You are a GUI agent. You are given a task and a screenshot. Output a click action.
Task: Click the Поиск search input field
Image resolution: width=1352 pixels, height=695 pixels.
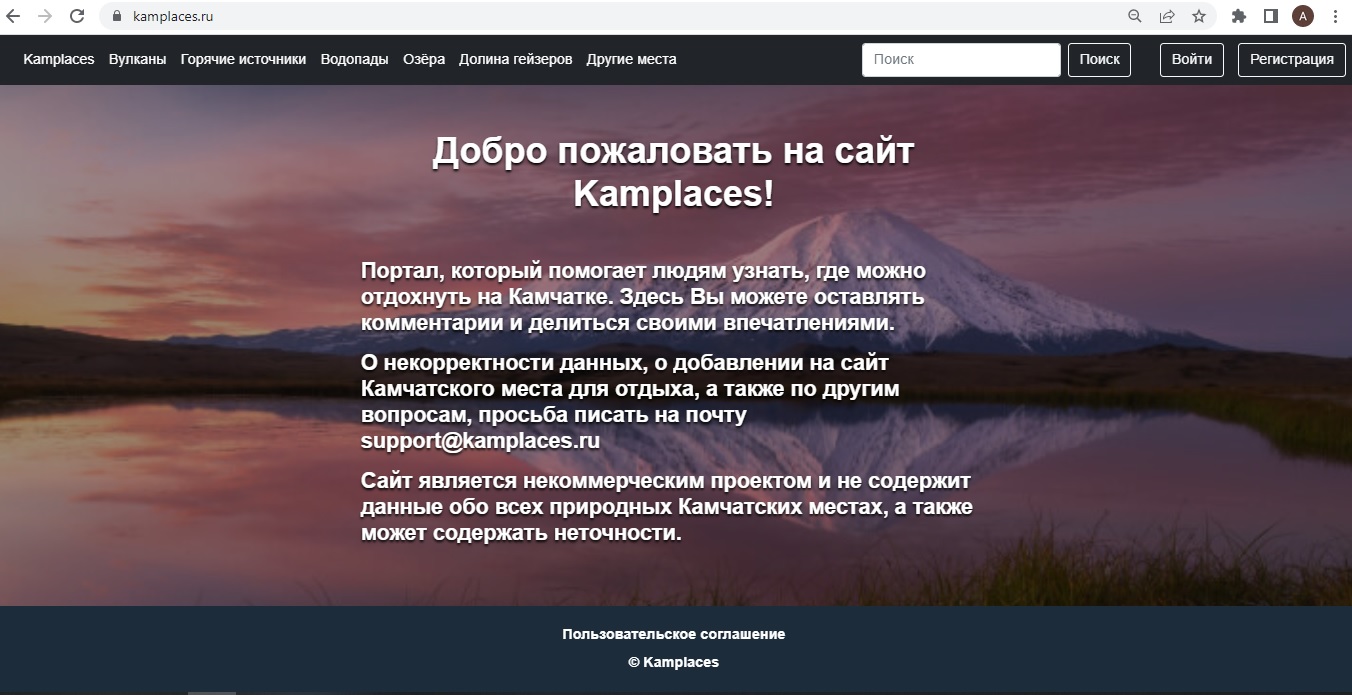(961, 59)
